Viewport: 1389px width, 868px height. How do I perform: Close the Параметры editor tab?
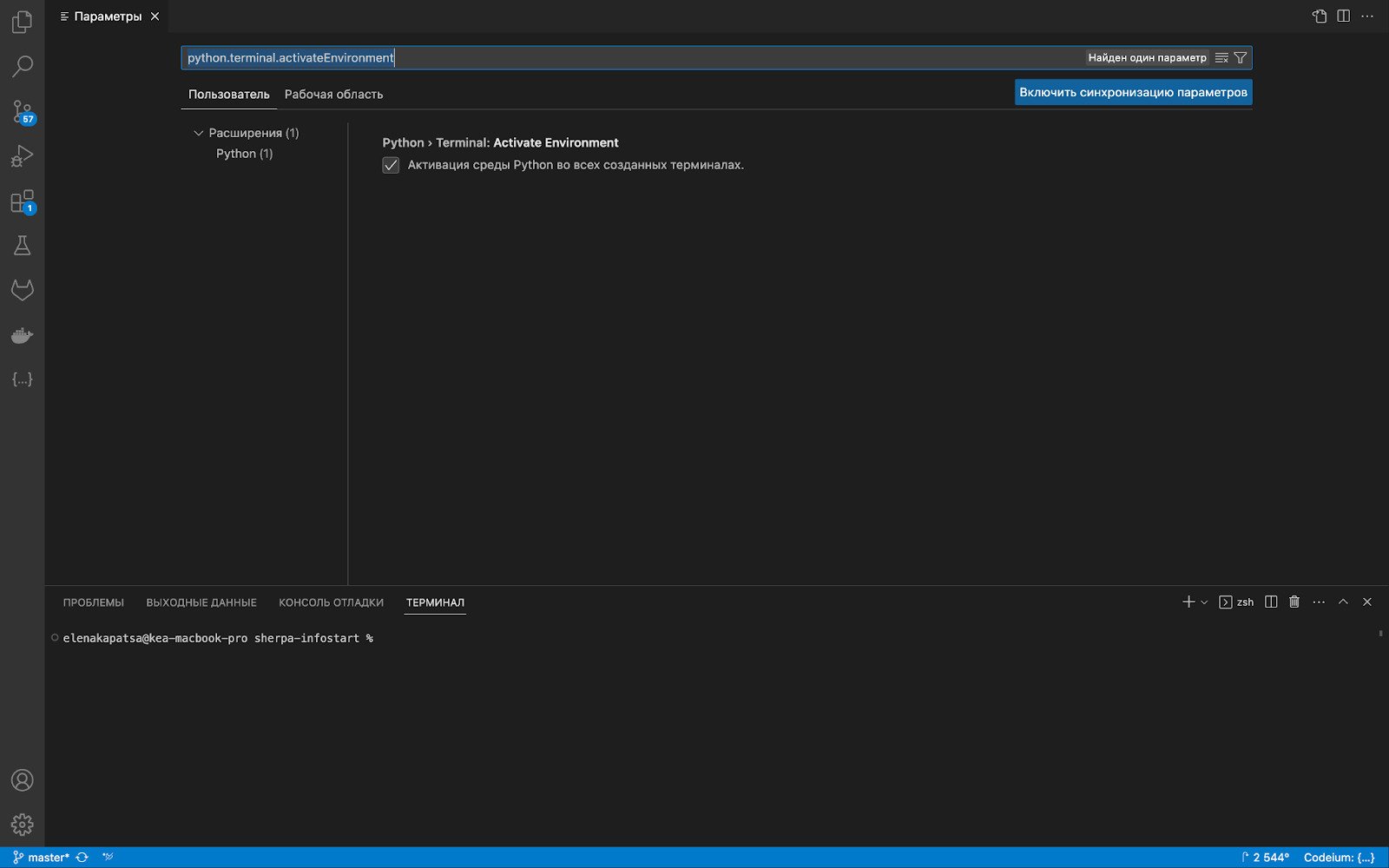point(155,16)
